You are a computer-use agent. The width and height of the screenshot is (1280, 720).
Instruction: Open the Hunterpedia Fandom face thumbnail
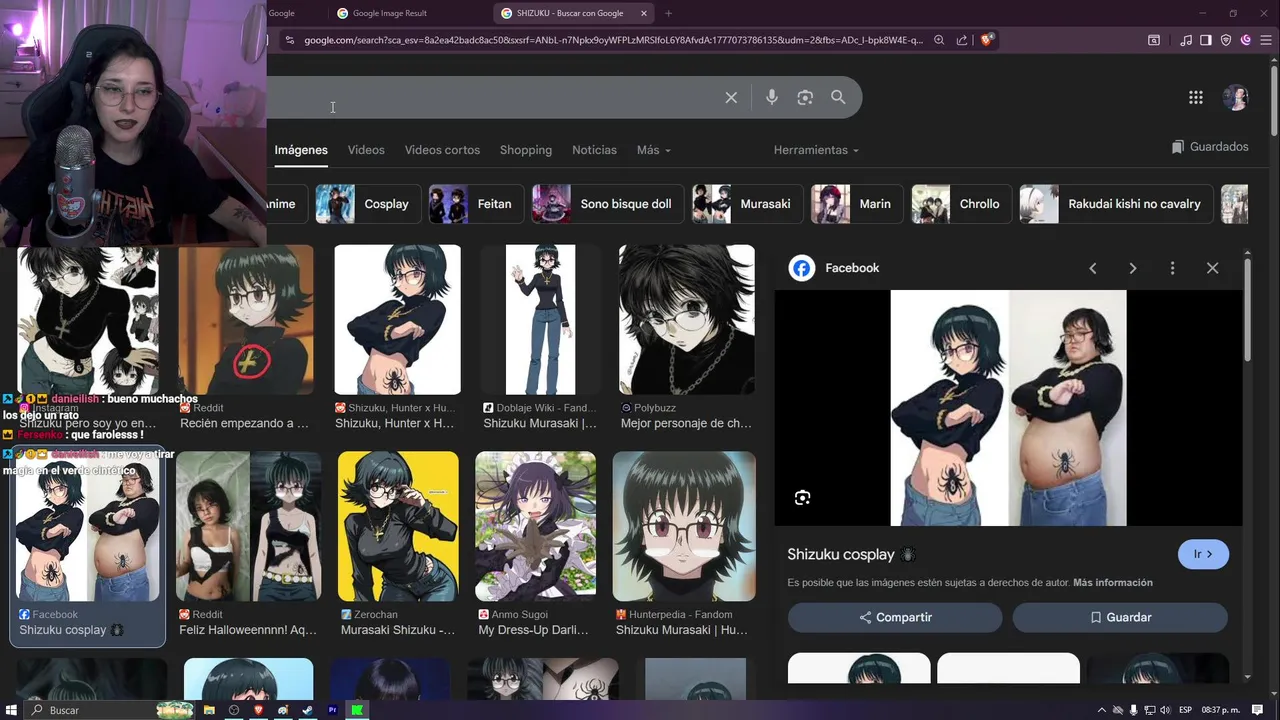(684, 526)
